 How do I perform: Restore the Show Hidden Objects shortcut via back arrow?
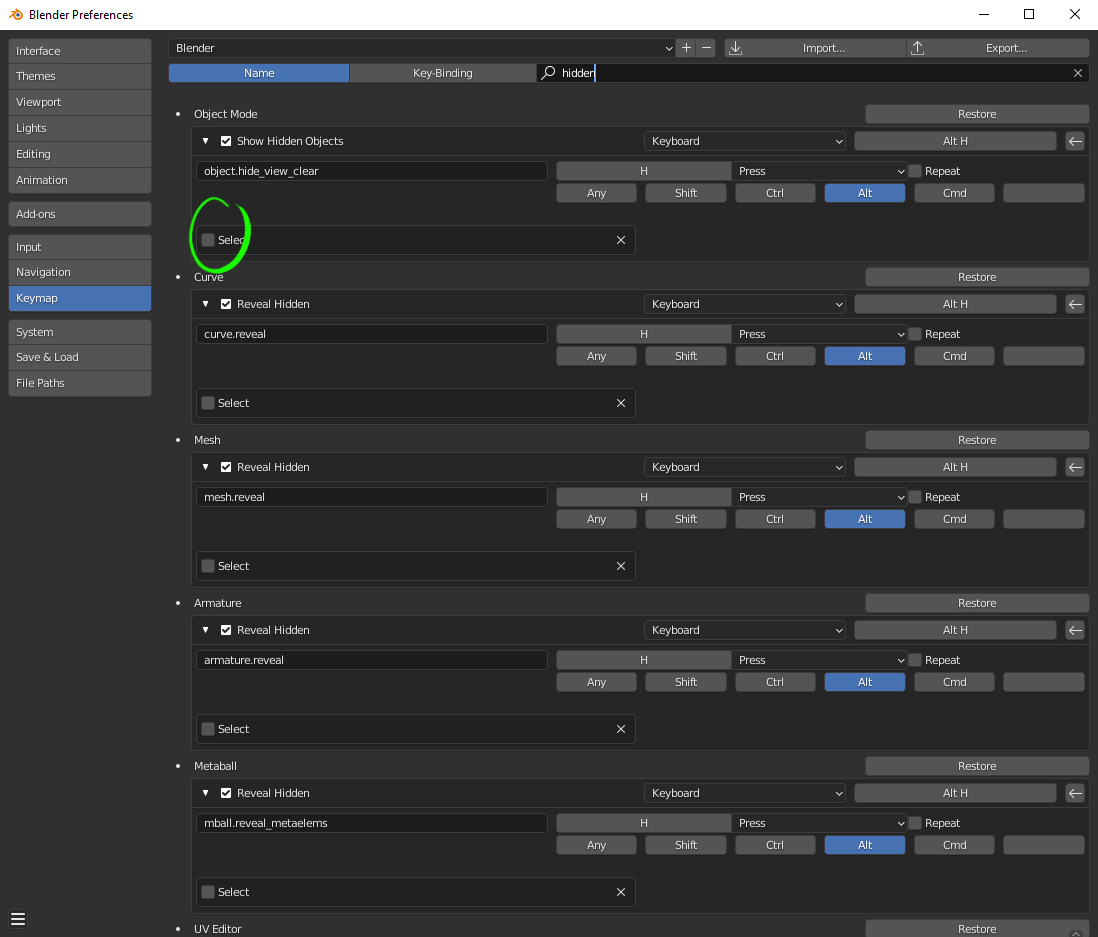pyautogui.click(x=1074, y=141)
